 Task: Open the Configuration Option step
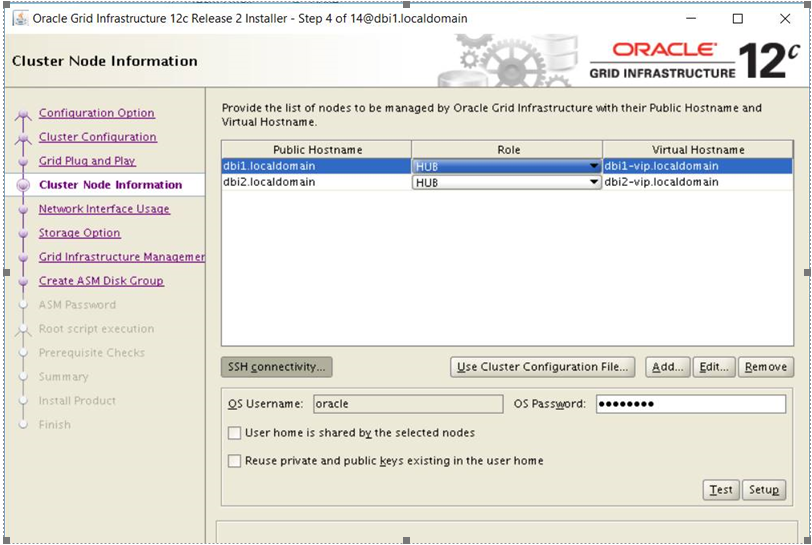click(96, 113)
